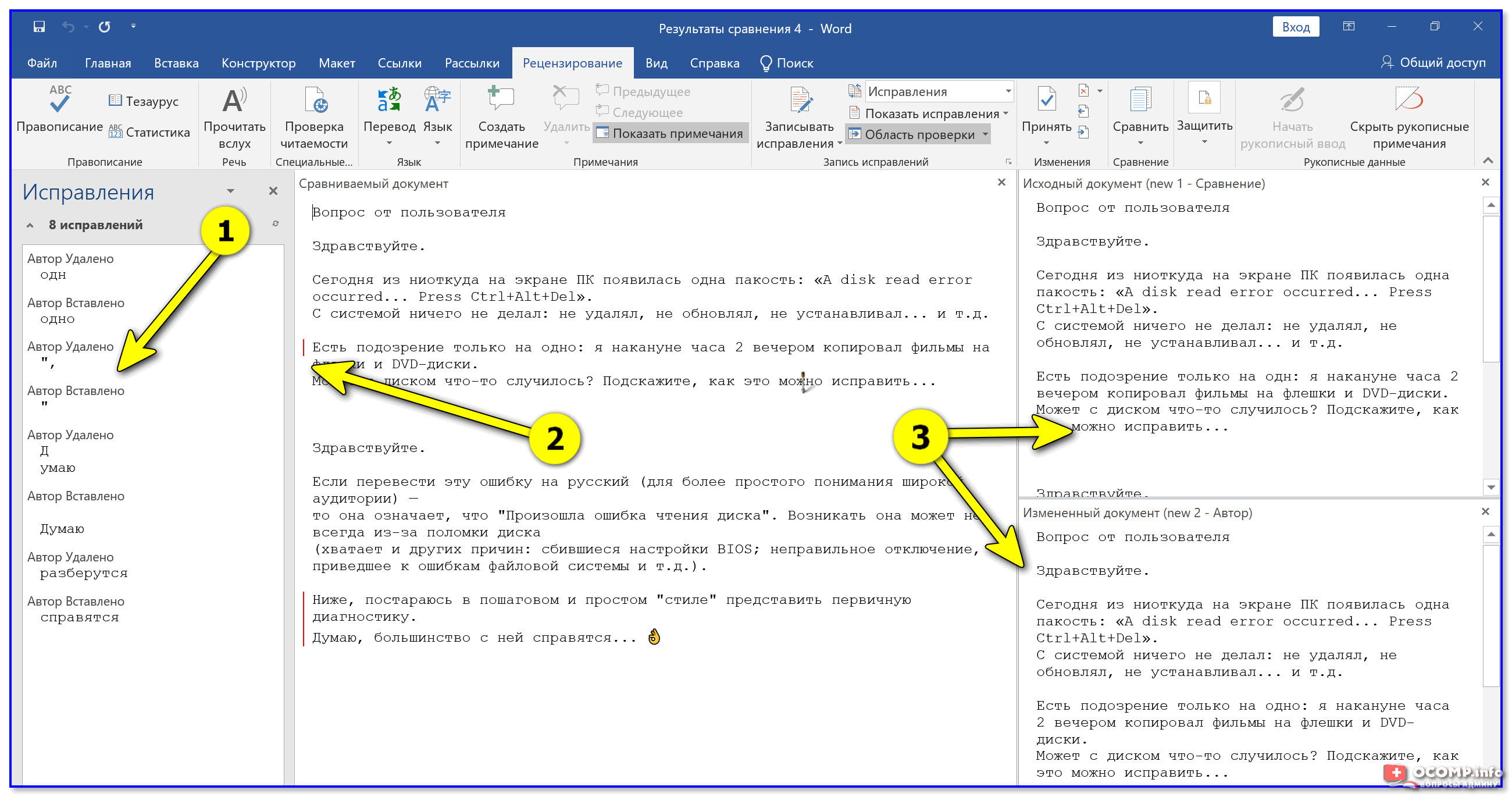The width and height of the screenshot is (1512, 797).
Task: Click Начать рукописный ввод
Action: (1292, 118)
